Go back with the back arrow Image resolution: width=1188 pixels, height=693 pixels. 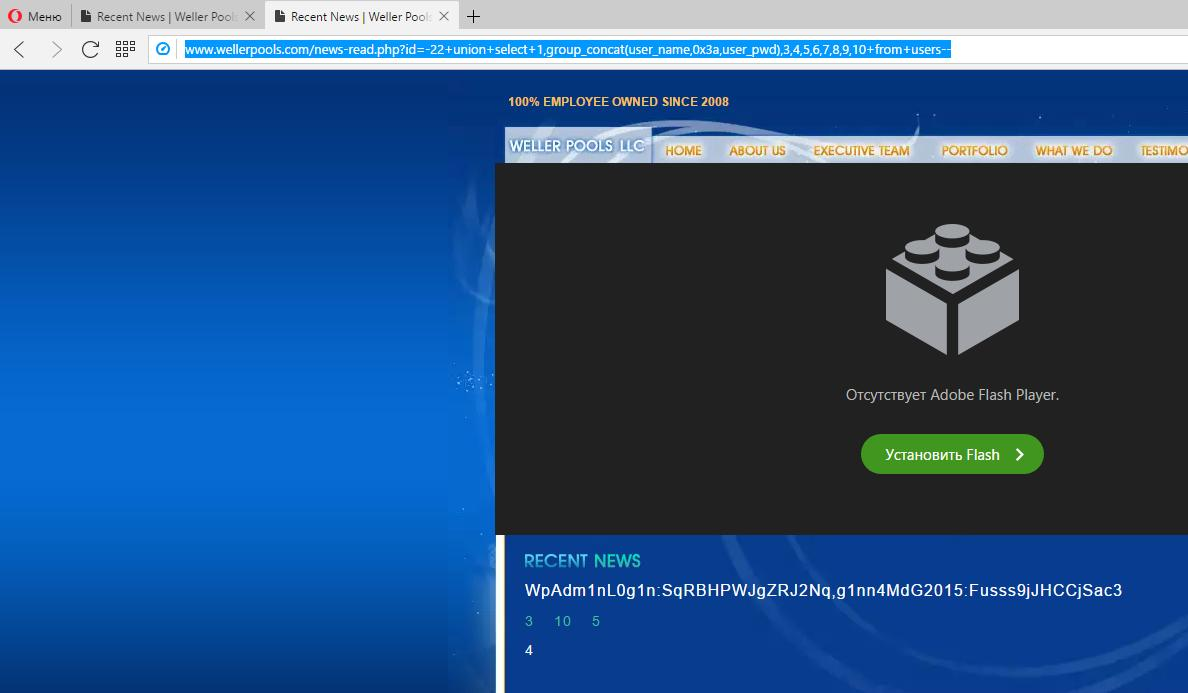pyautogui.click(x=20, y=50)
